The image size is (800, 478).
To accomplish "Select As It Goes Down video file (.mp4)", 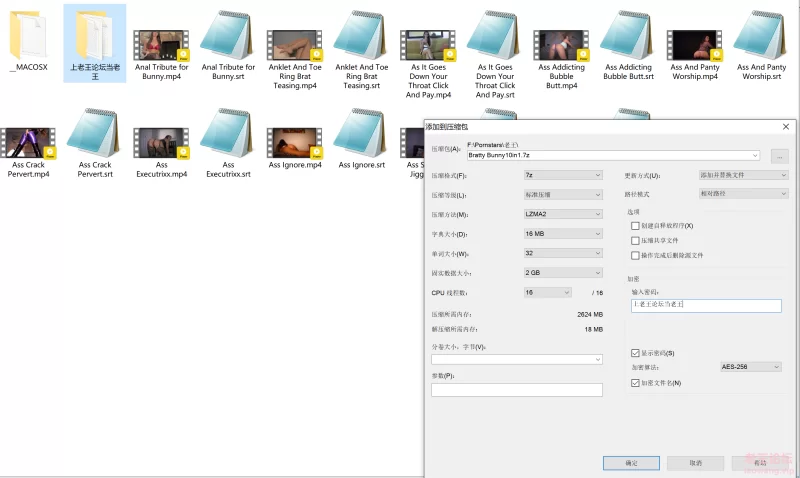I will [428, 46].
